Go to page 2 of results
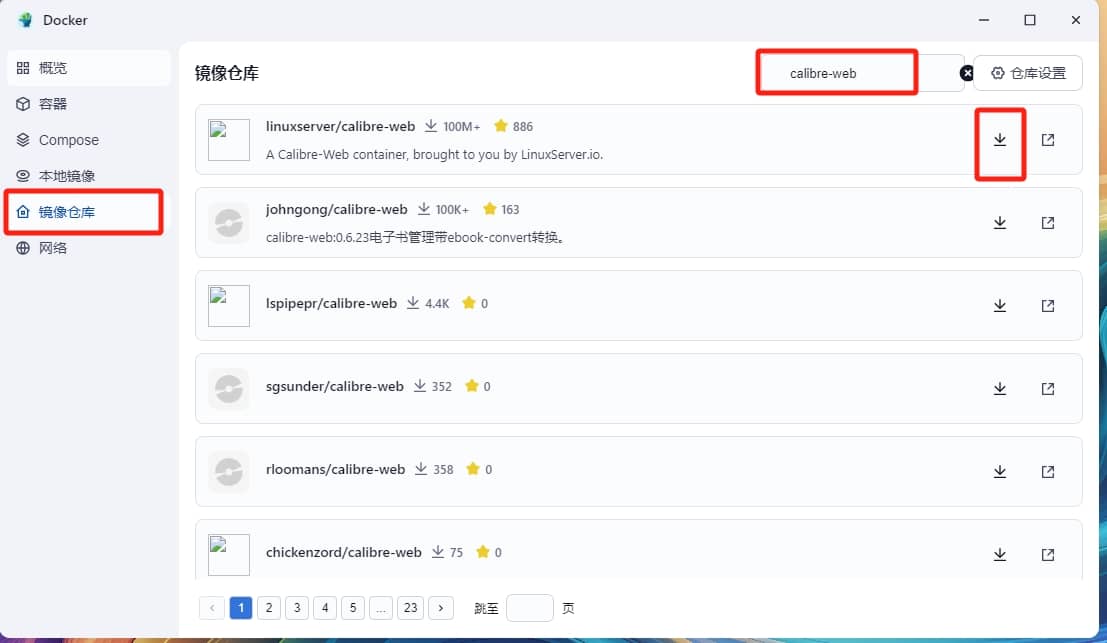This screenshot has height=643, width=1107. pyautogui.click(x=269, y=608)
